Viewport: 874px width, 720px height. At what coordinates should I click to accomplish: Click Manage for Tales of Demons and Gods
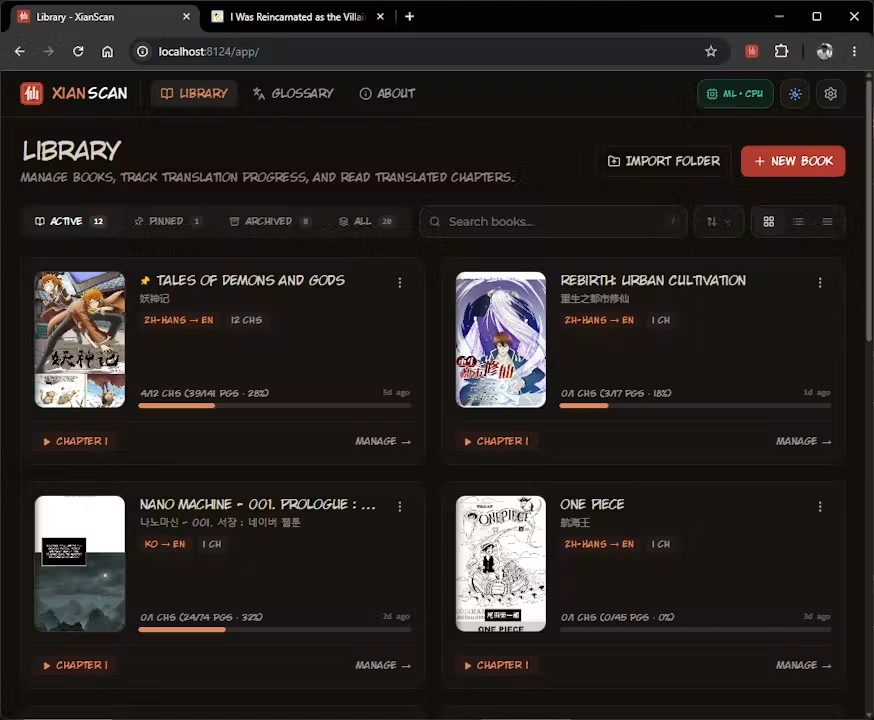(x=383, y=441)
